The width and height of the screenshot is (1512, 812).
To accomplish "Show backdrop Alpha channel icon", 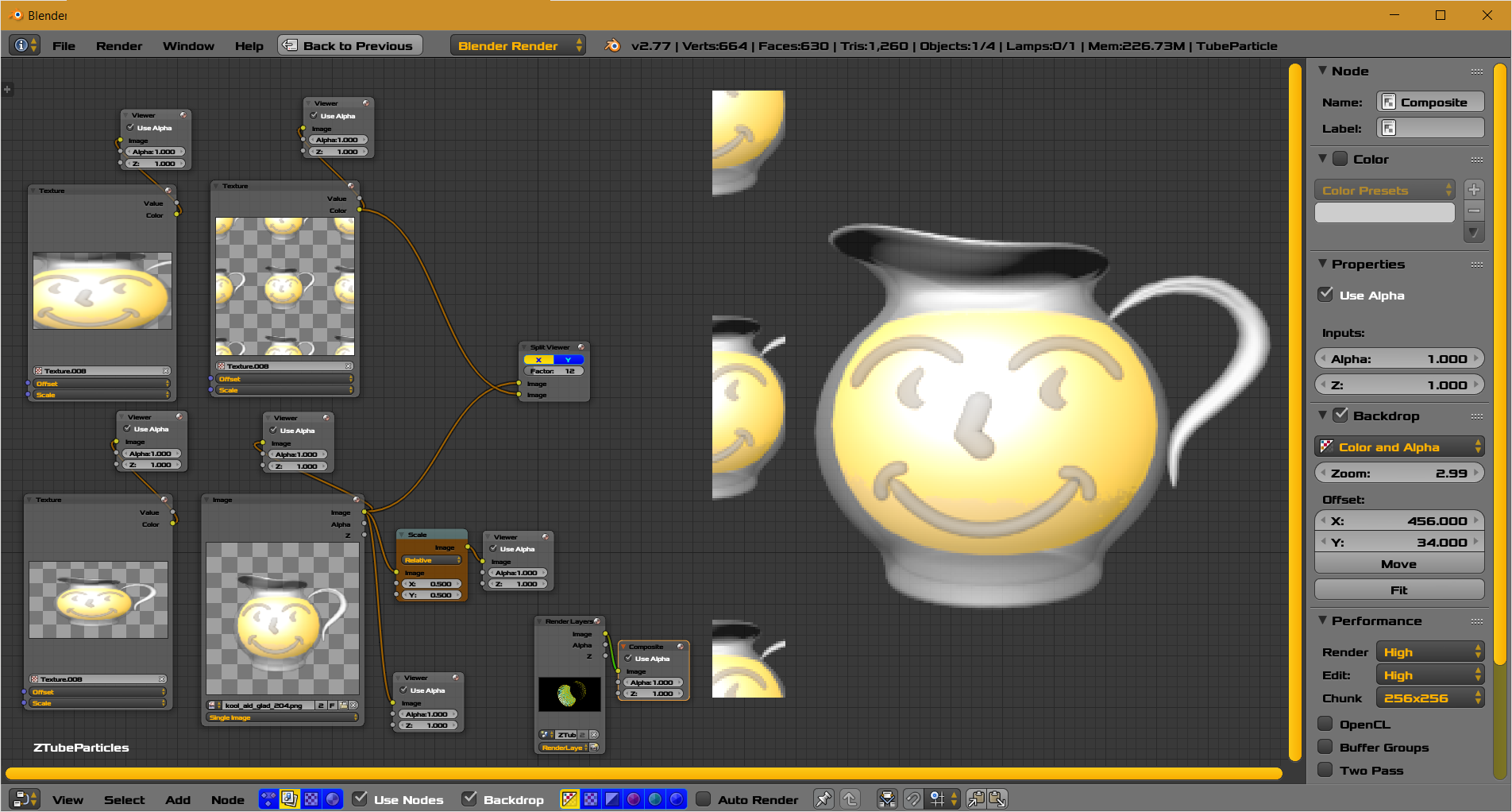I will pos(612,799).
